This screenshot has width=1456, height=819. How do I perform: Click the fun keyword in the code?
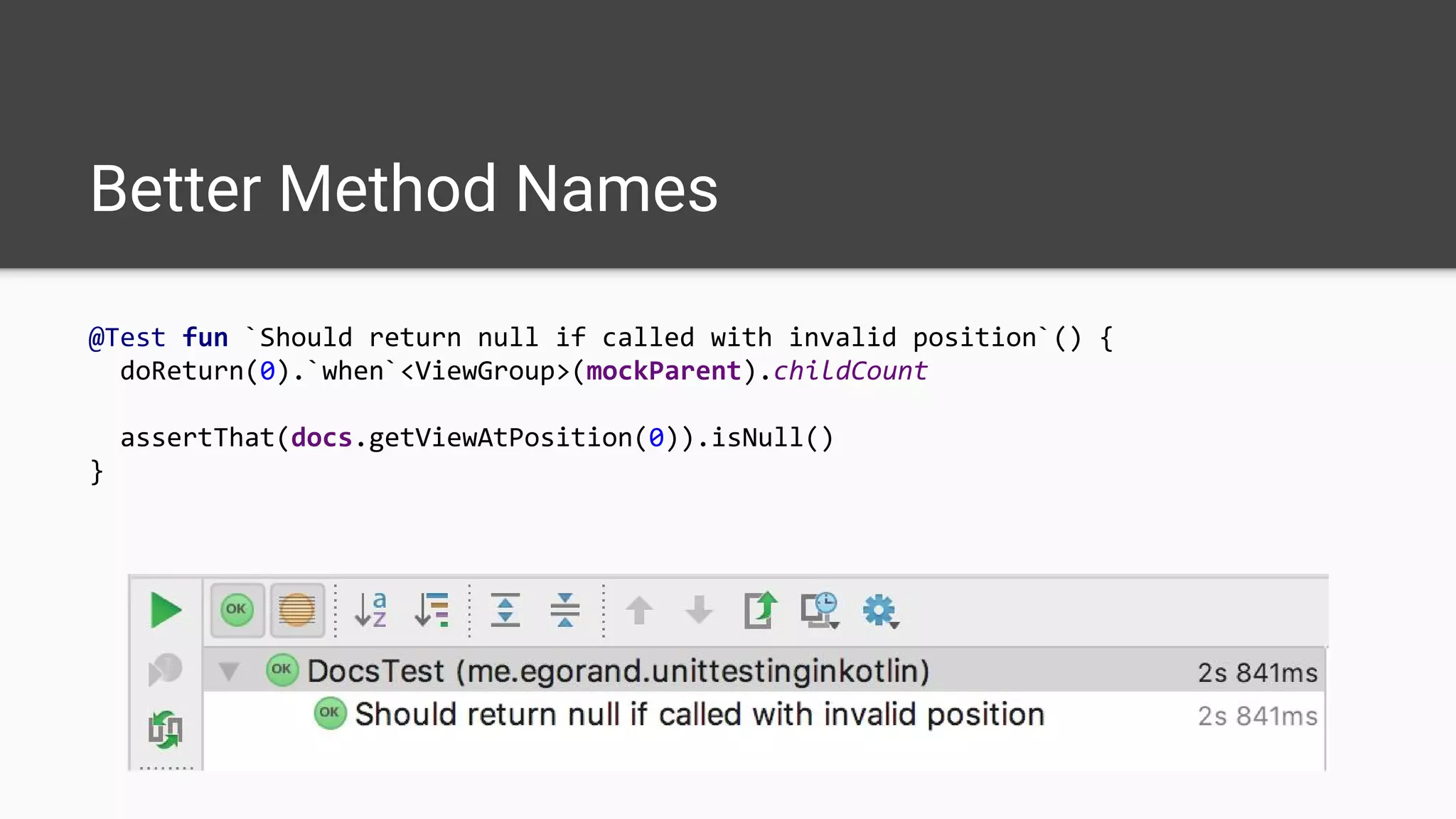pos(205,338)
